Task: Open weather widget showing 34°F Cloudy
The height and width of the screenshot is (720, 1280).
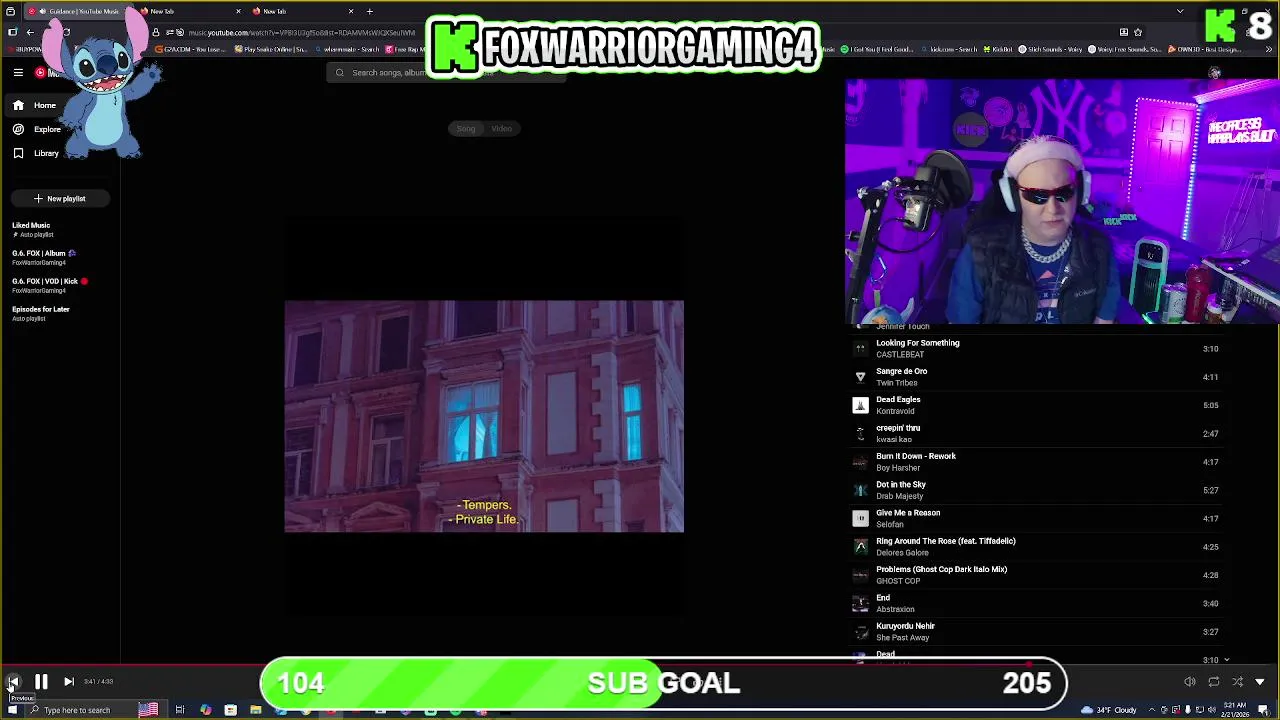Action: tap(1109, 710)
